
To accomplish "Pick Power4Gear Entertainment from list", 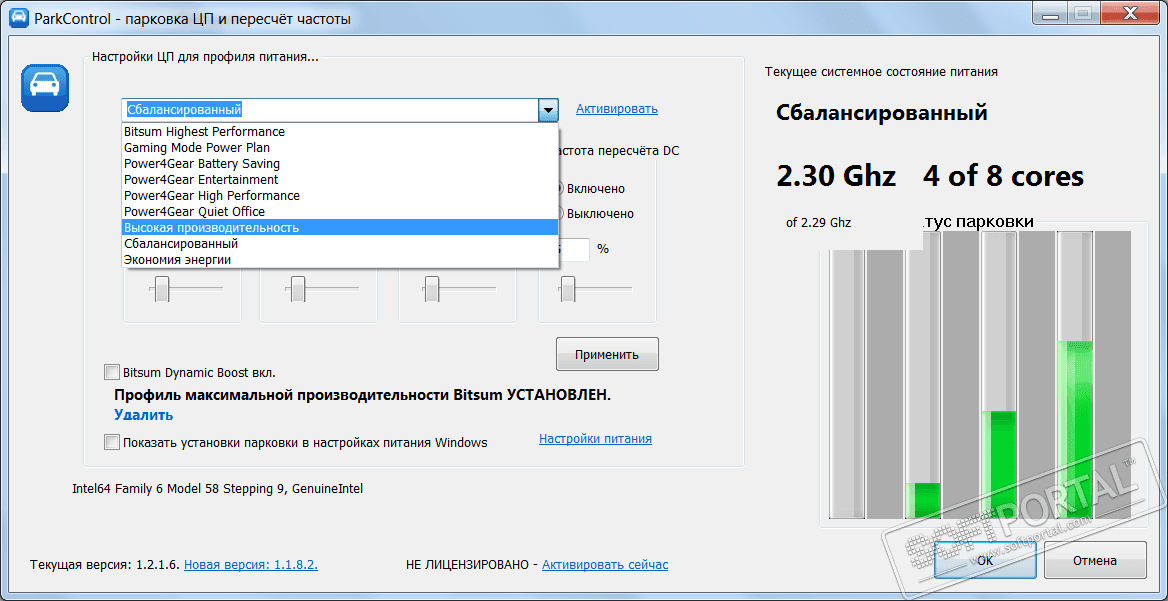I will 340,179.
